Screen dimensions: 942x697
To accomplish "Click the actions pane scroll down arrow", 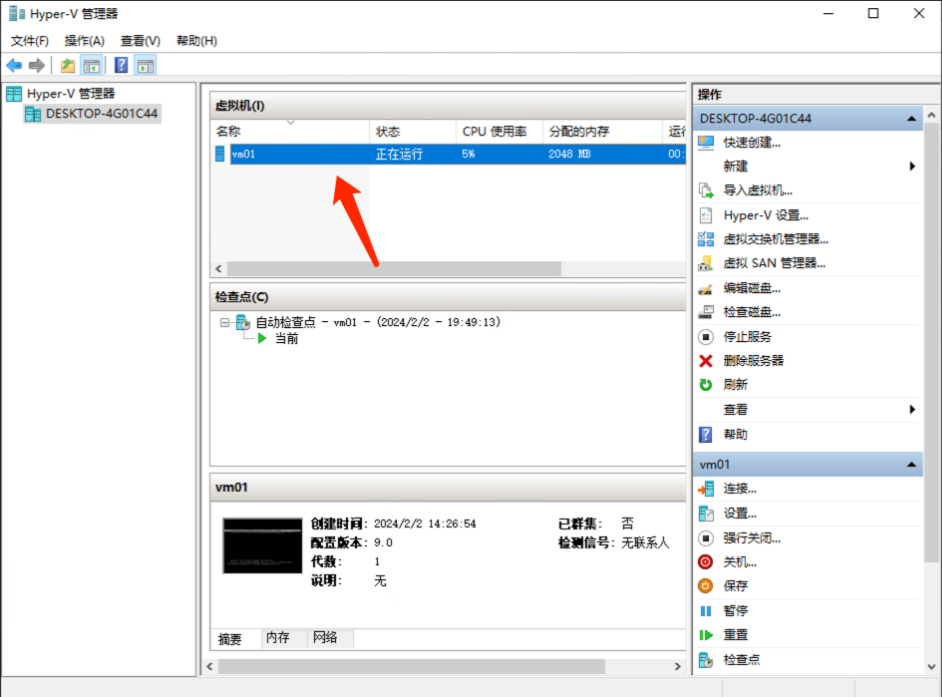I will click(x=932, y=666).
